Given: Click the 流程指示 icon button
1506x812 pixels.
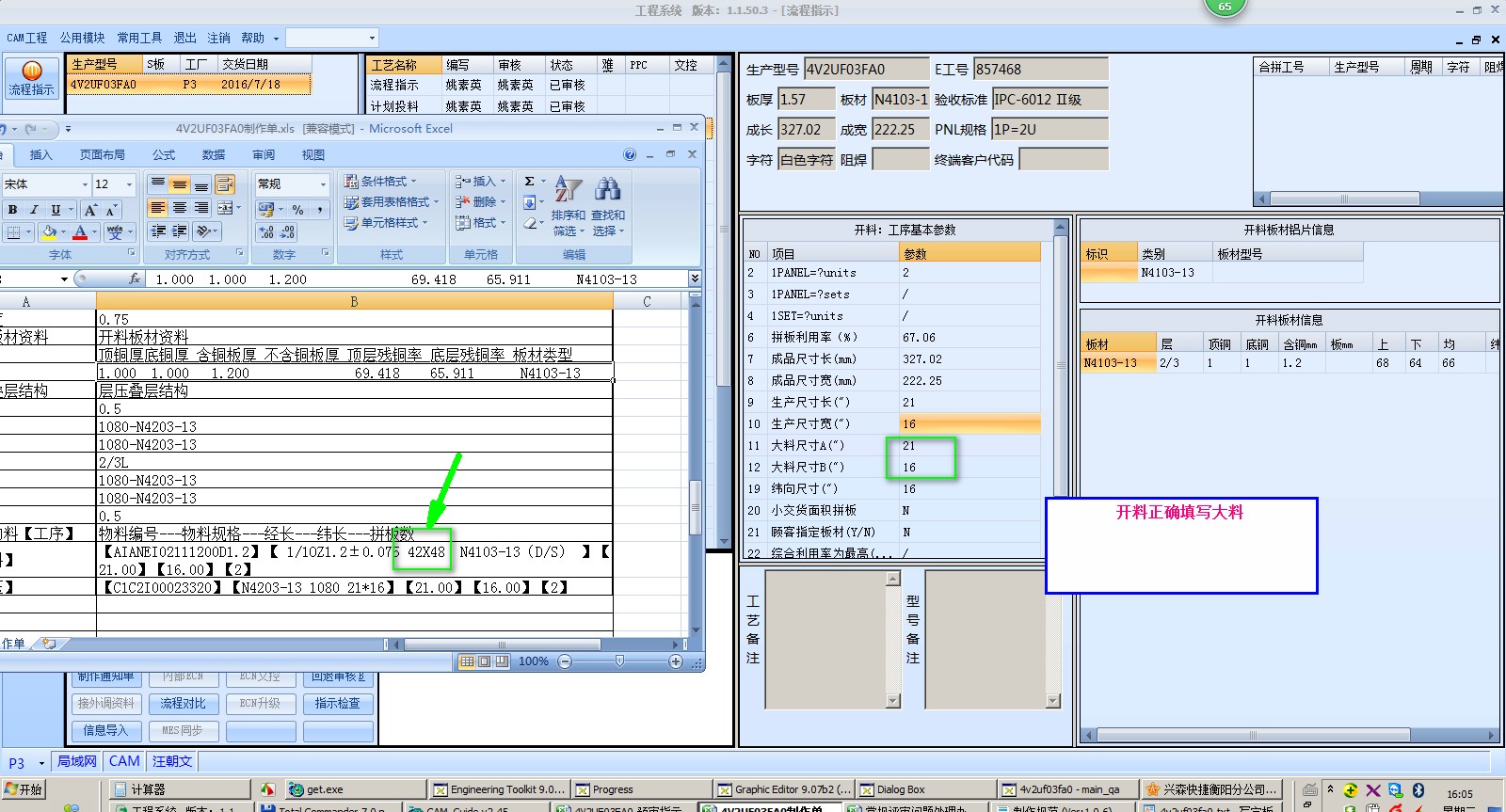Looking at the screenshot, I should (31, 77).
